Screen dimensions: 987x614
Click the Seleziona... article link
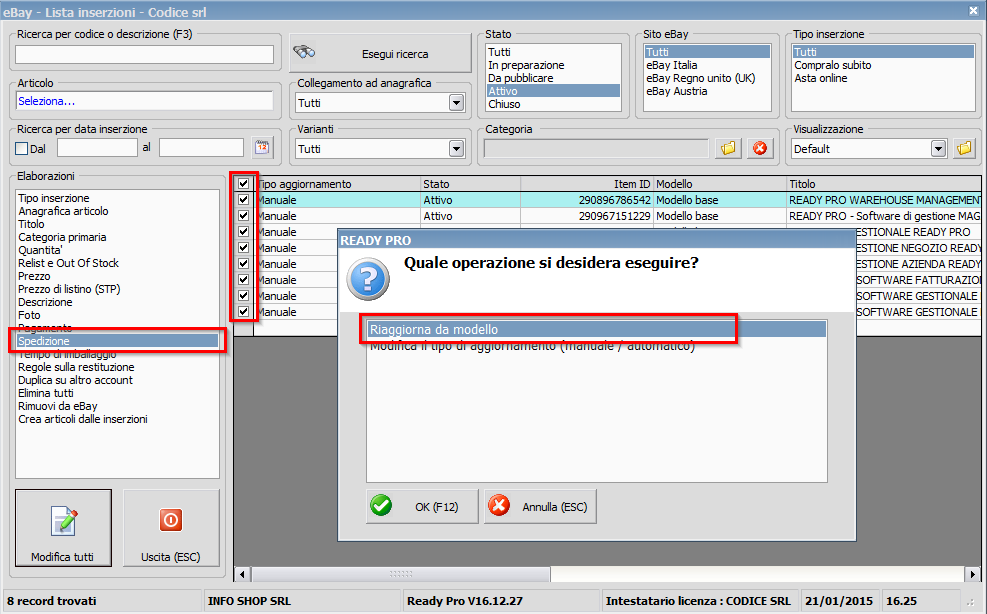point(47,101)
